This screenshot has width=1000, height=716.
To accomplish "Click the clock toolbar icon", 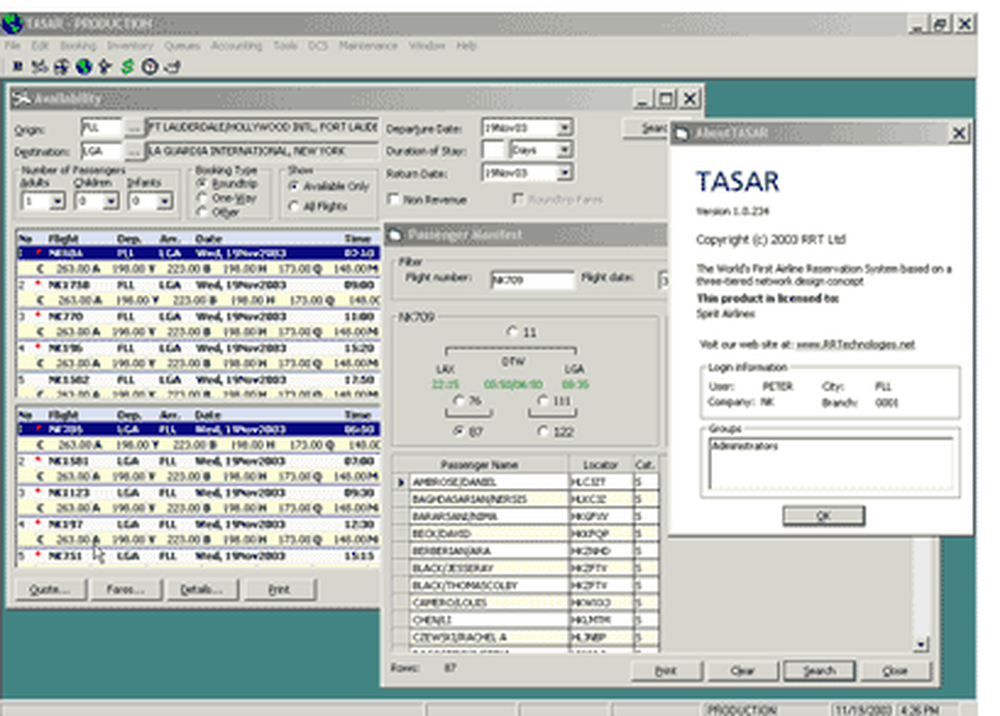I will [x=150, y=66].
